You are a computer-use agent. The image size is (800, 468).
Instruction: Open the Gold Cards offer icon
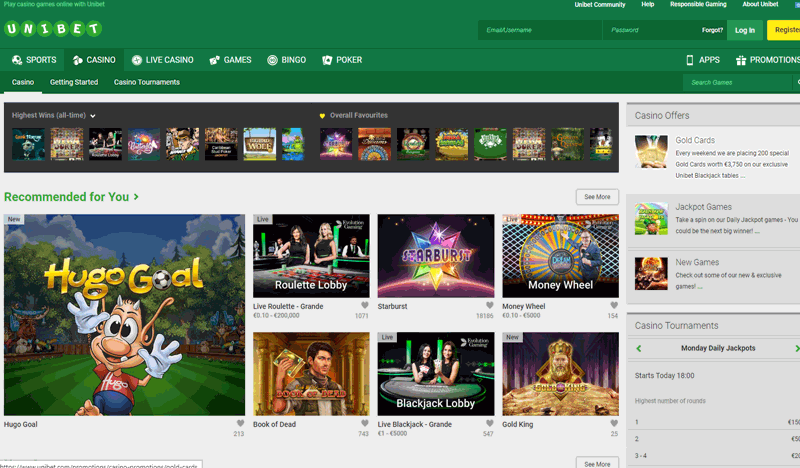pyautogui.click(x=651, y=153)
